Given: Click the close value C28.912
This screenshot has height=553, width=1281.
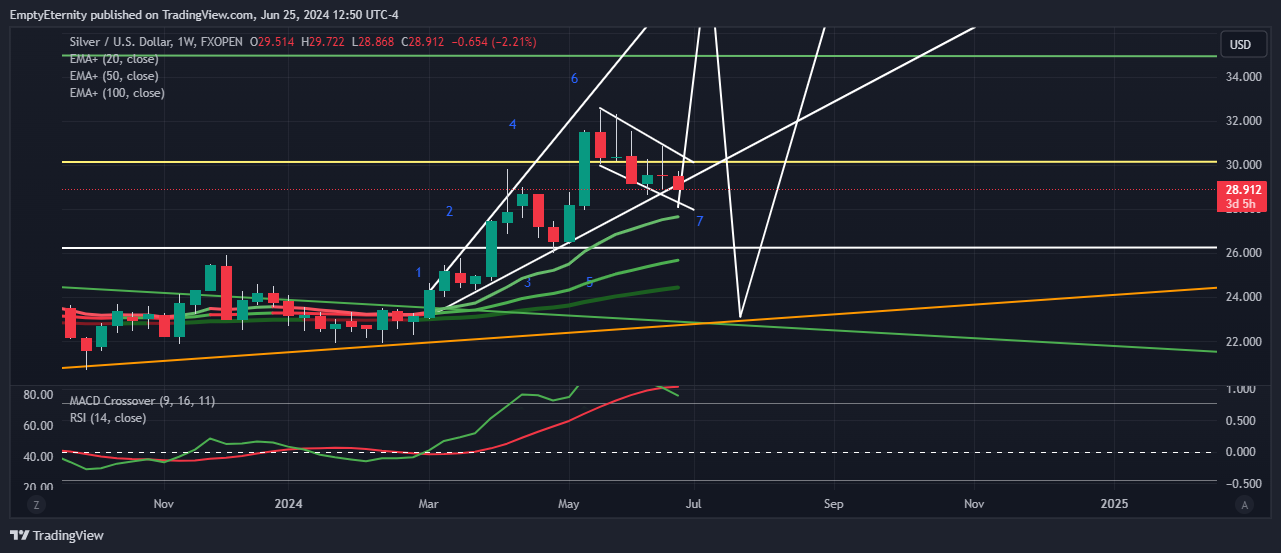Looking at the screenshot, I should 423,42.
